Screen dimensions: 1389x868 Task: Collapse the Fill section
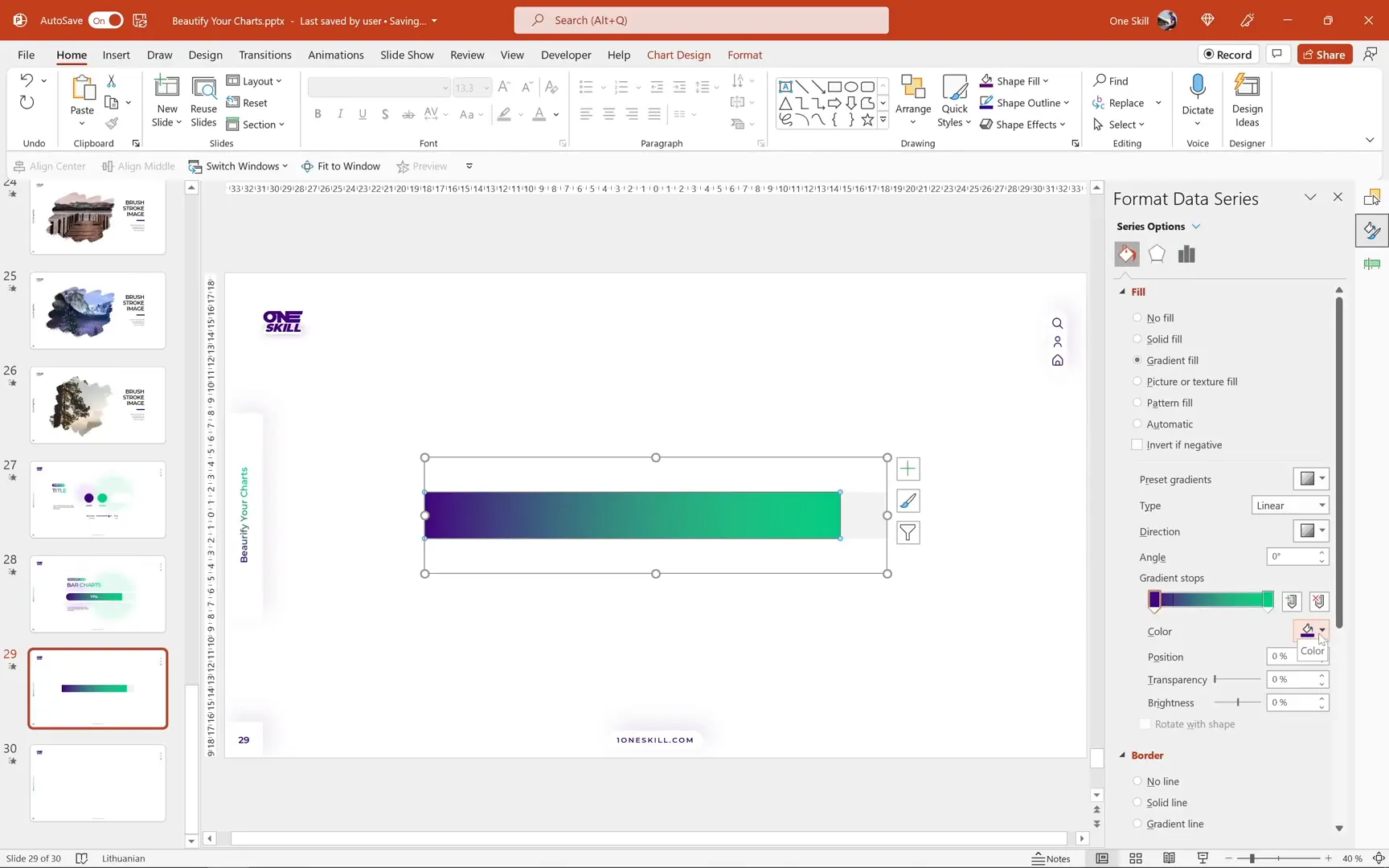1123,292
